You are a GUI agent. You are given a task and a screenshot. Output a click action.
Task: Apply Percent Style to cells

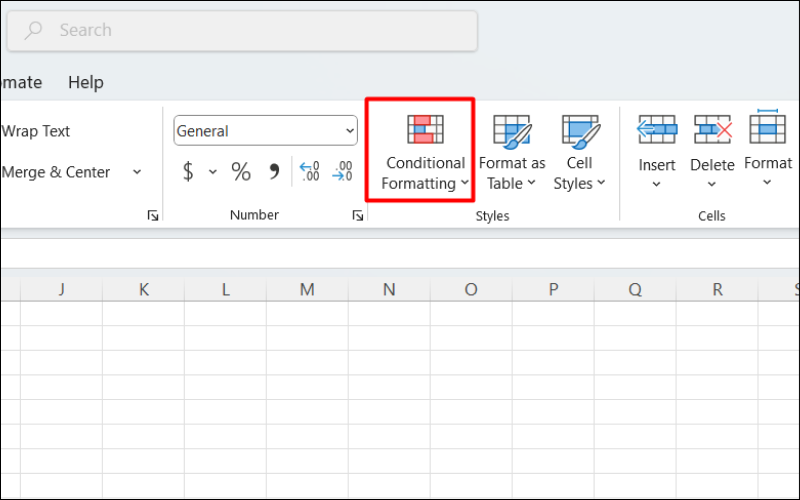point(241,171)
